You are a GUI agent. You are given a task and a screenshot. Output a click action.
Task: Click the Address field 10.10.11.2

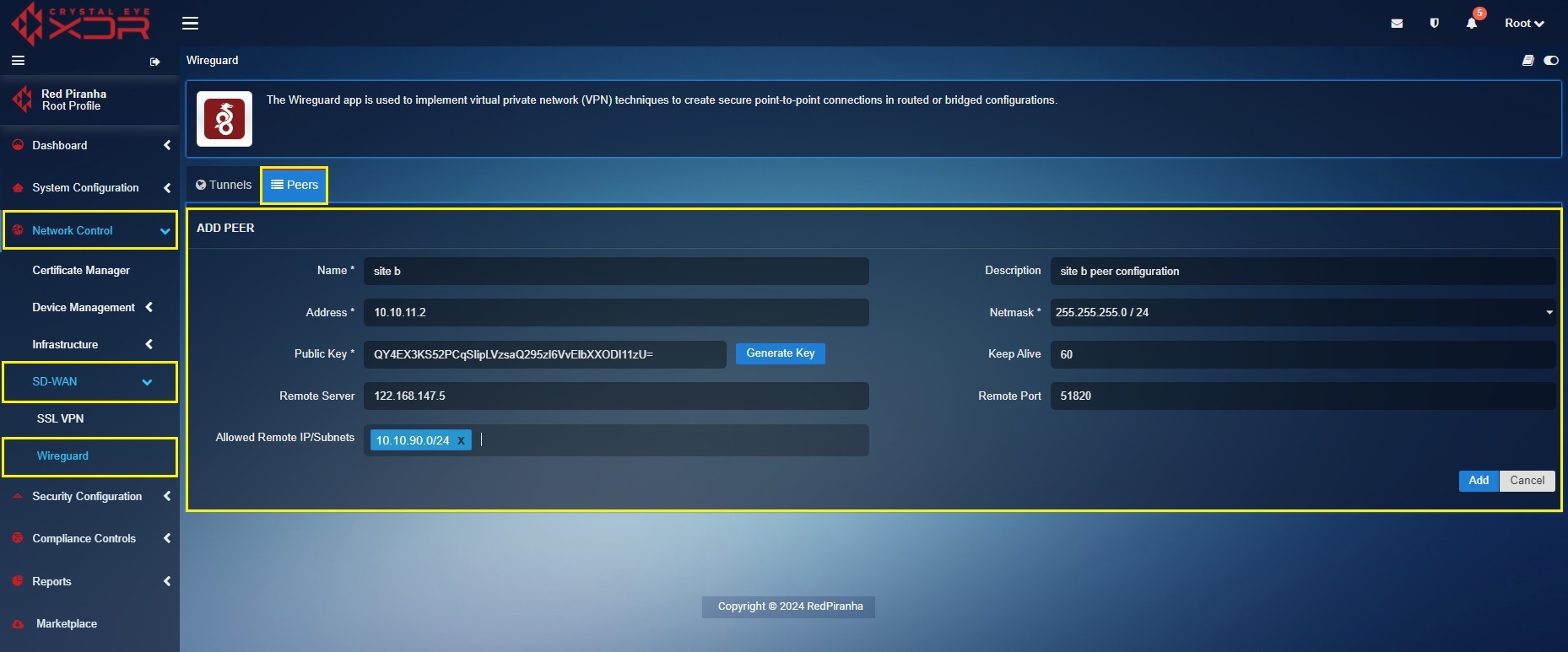click(x=616, y=312)
